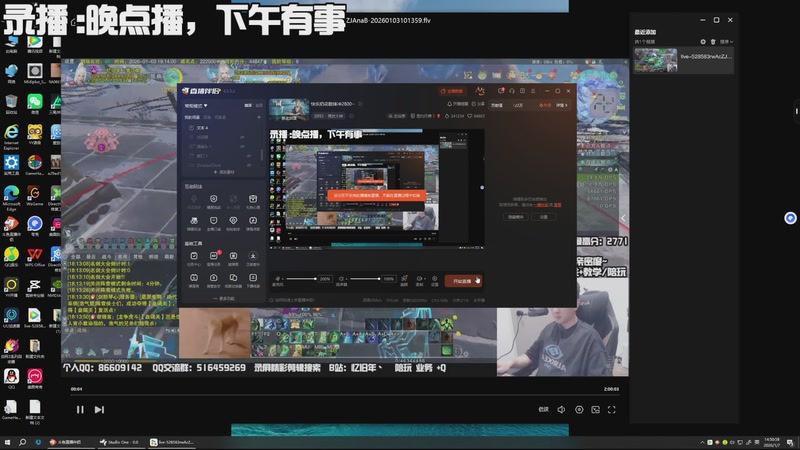The height and width of the screenshot is (450, 800).
Task: Open the 倍速 playback speed menu
Action: click(x=543, y=410)
